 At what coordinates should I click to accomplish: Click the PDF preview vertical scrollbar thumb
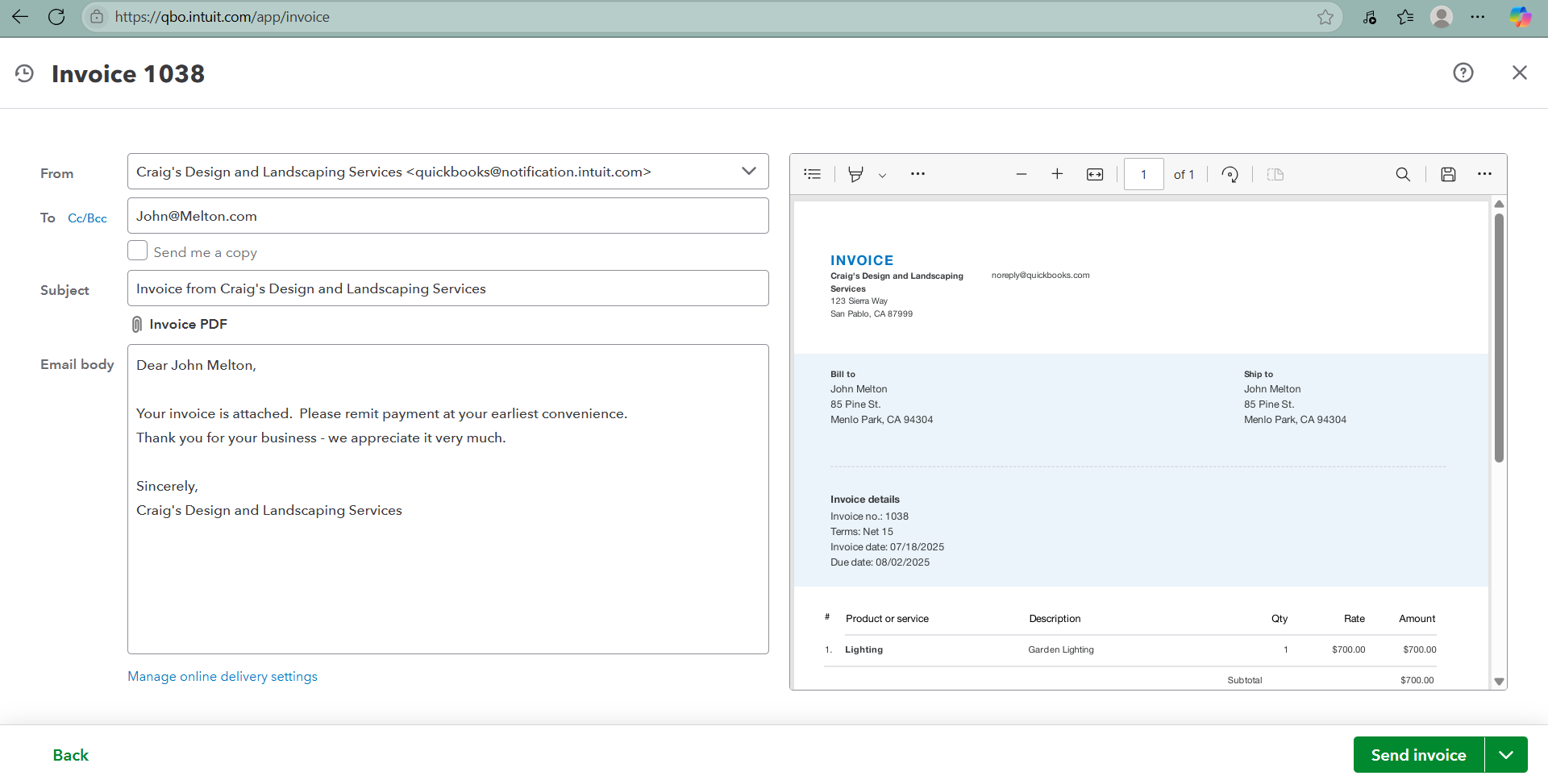pyautogui.click(x=1499, y=338)
